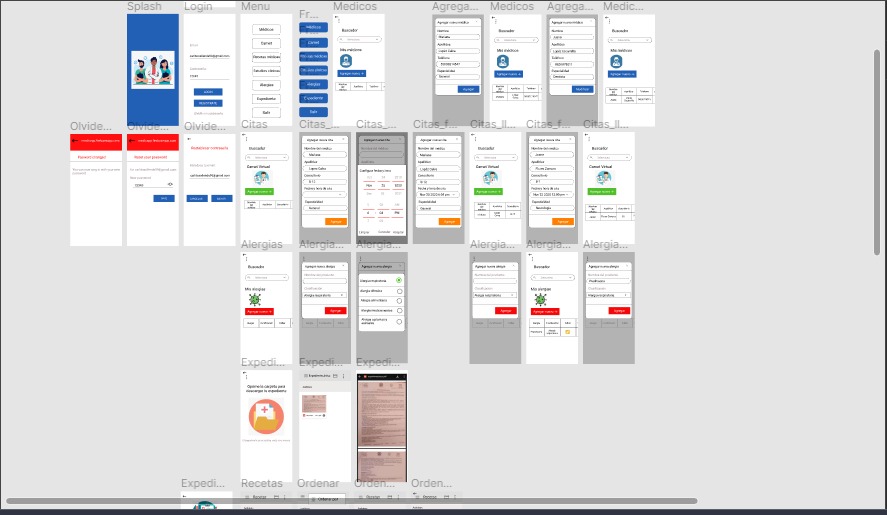The width and height of the screenshot is (887, 515).
Task: Select the green checked allergy radio button
Action: pyautogui.click(x=399, y=280)
